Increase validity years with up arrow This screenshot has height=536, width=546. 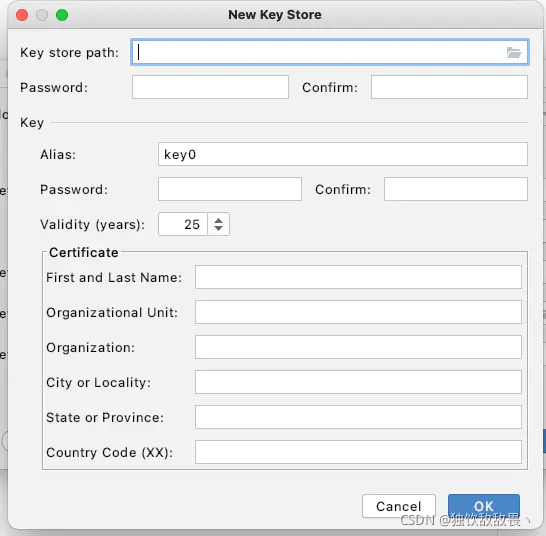pos(218,220)
